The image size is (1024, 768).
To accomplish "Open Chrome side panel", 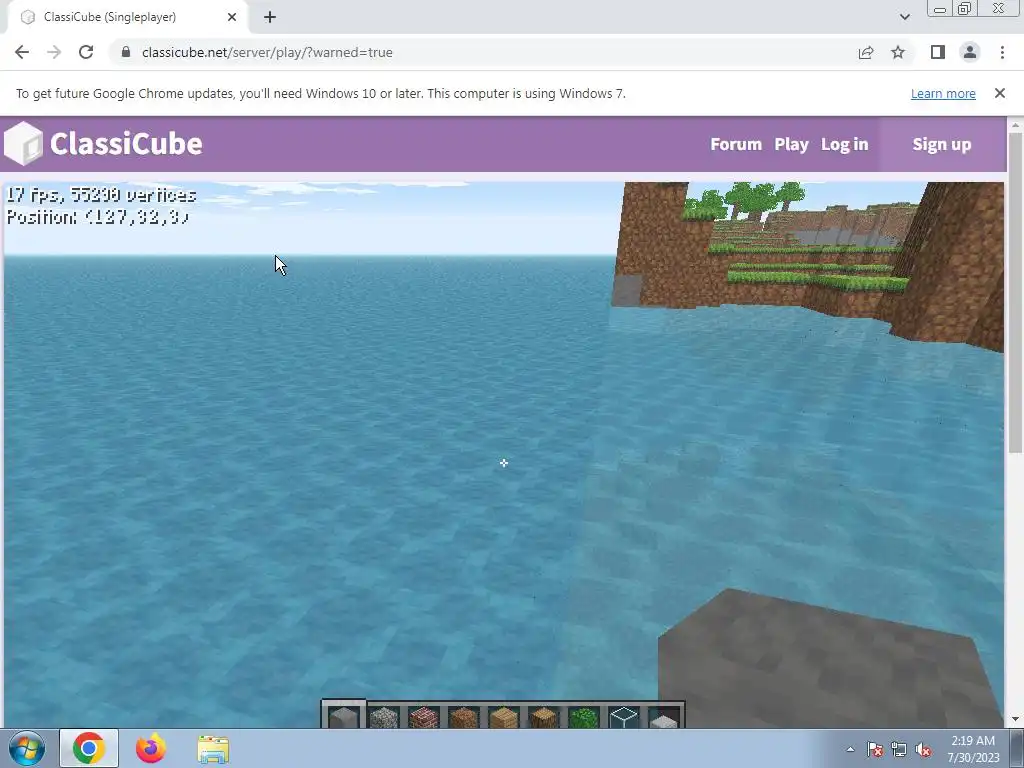I will point(938,52).
